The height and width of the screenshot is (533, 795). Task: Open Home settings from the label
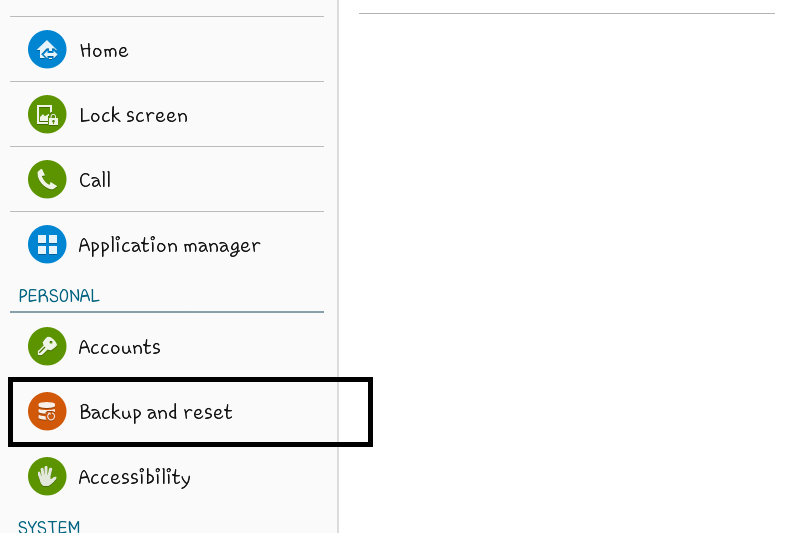[104, 51]
